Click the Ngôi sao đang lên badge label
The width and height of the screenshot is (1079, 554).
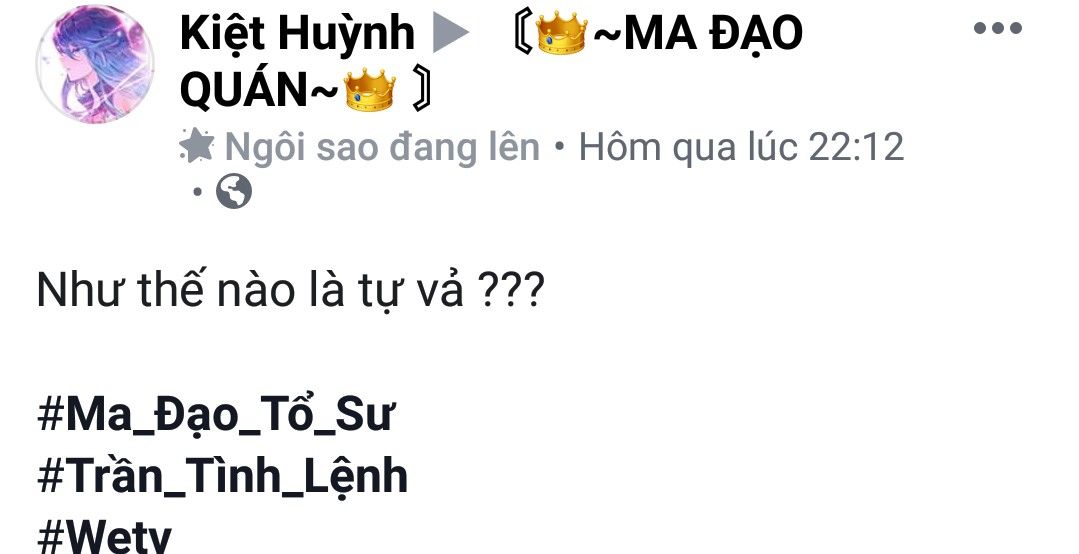383,147
